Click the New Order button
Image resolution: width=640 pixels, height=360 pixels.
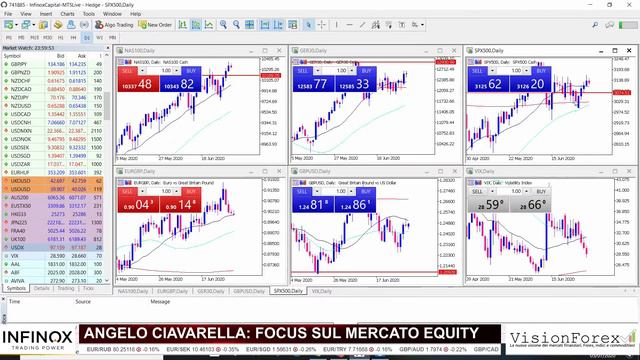(x=156, y=25)
